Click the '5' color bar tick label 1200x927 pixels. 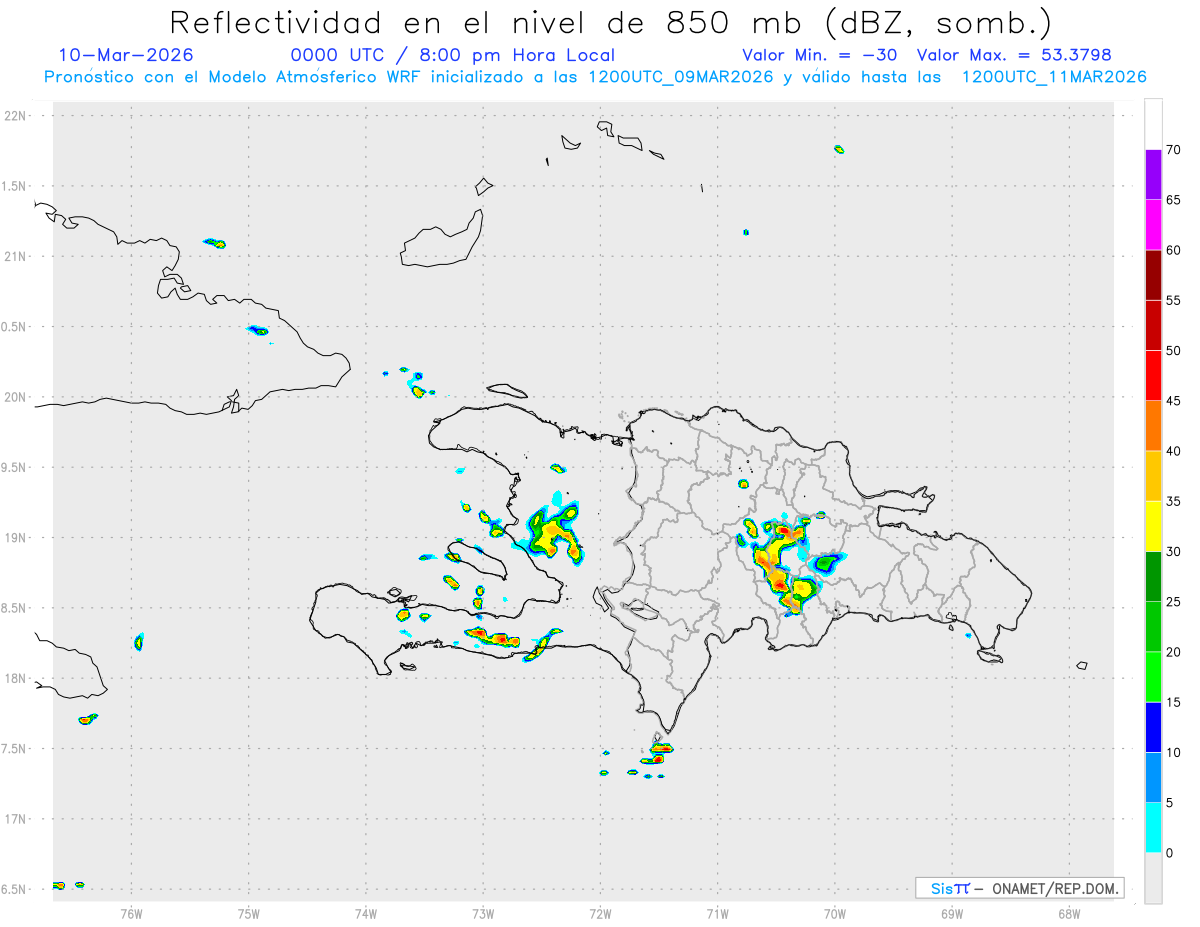point(1169,803)
